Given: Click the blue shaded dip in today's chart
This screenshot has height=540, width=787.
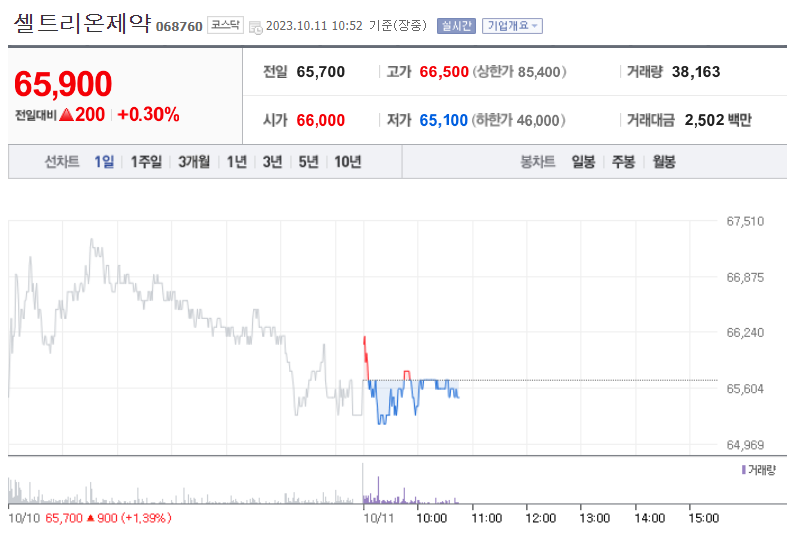Looking at the screenshot, I should (382, 401).
